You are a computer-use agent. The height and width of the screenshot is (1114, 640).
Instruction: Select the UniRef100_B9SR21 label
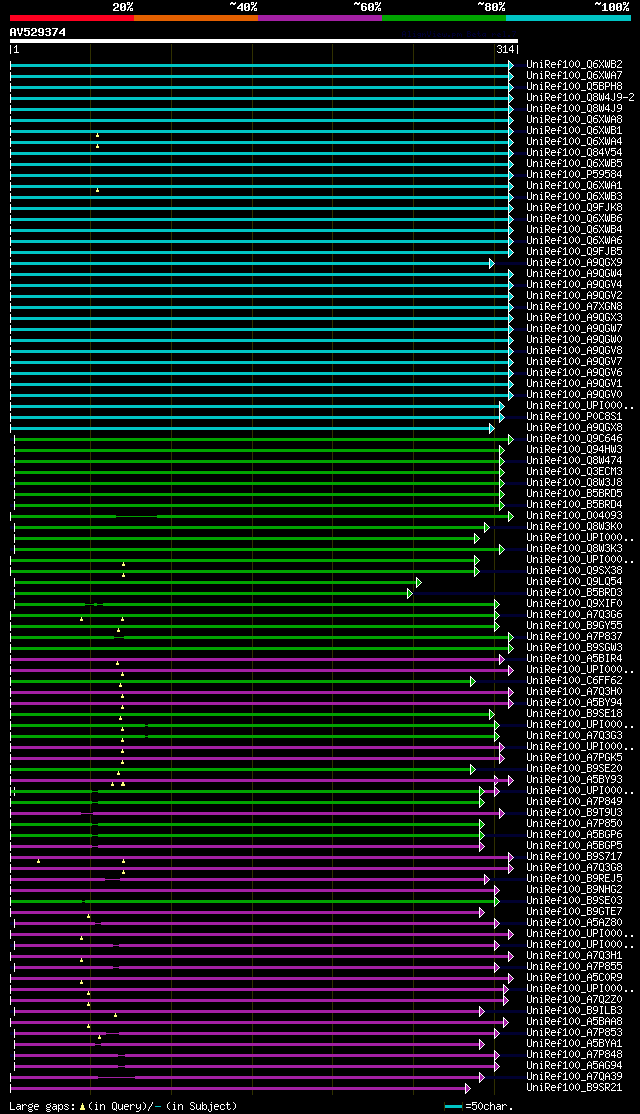tap(574, 1088)
